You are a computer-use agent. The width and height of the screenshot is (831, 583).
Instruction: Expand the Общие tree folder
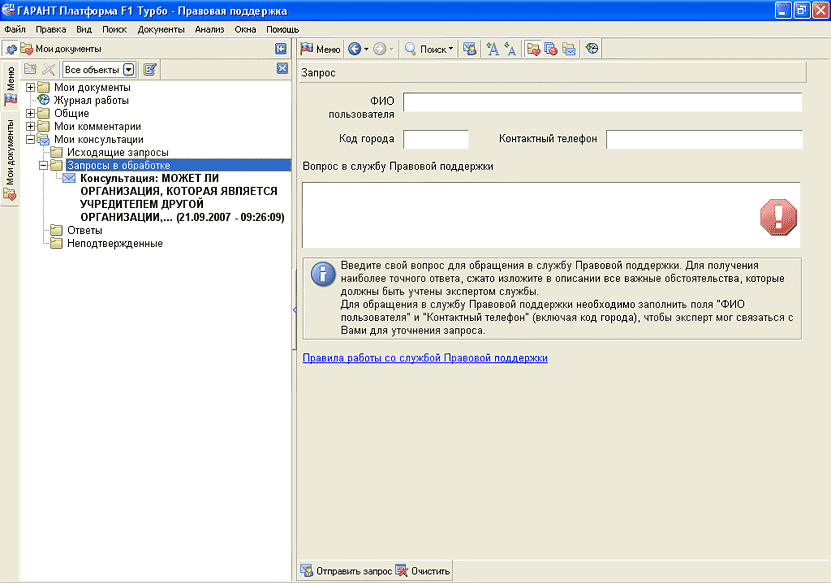pos(31,113)
